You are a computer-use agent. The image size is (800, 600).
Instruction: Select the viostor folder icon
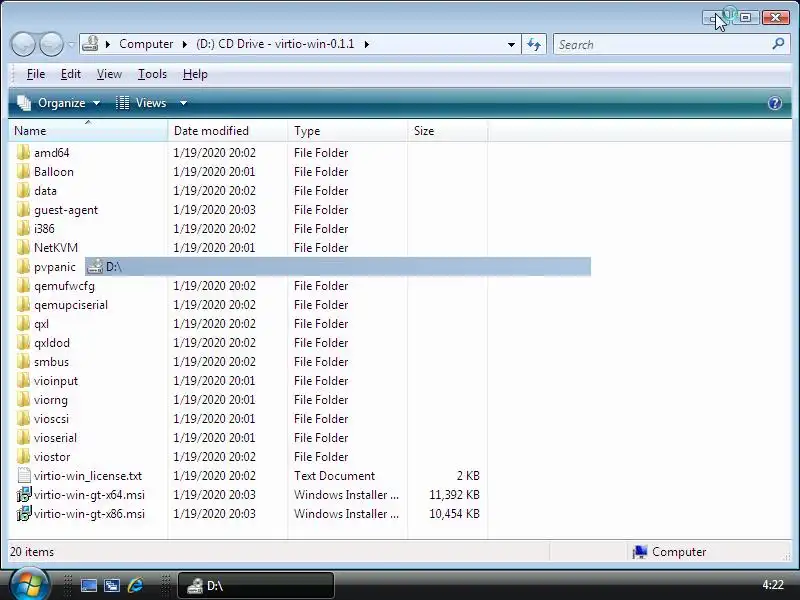click(x=23, y=457)
